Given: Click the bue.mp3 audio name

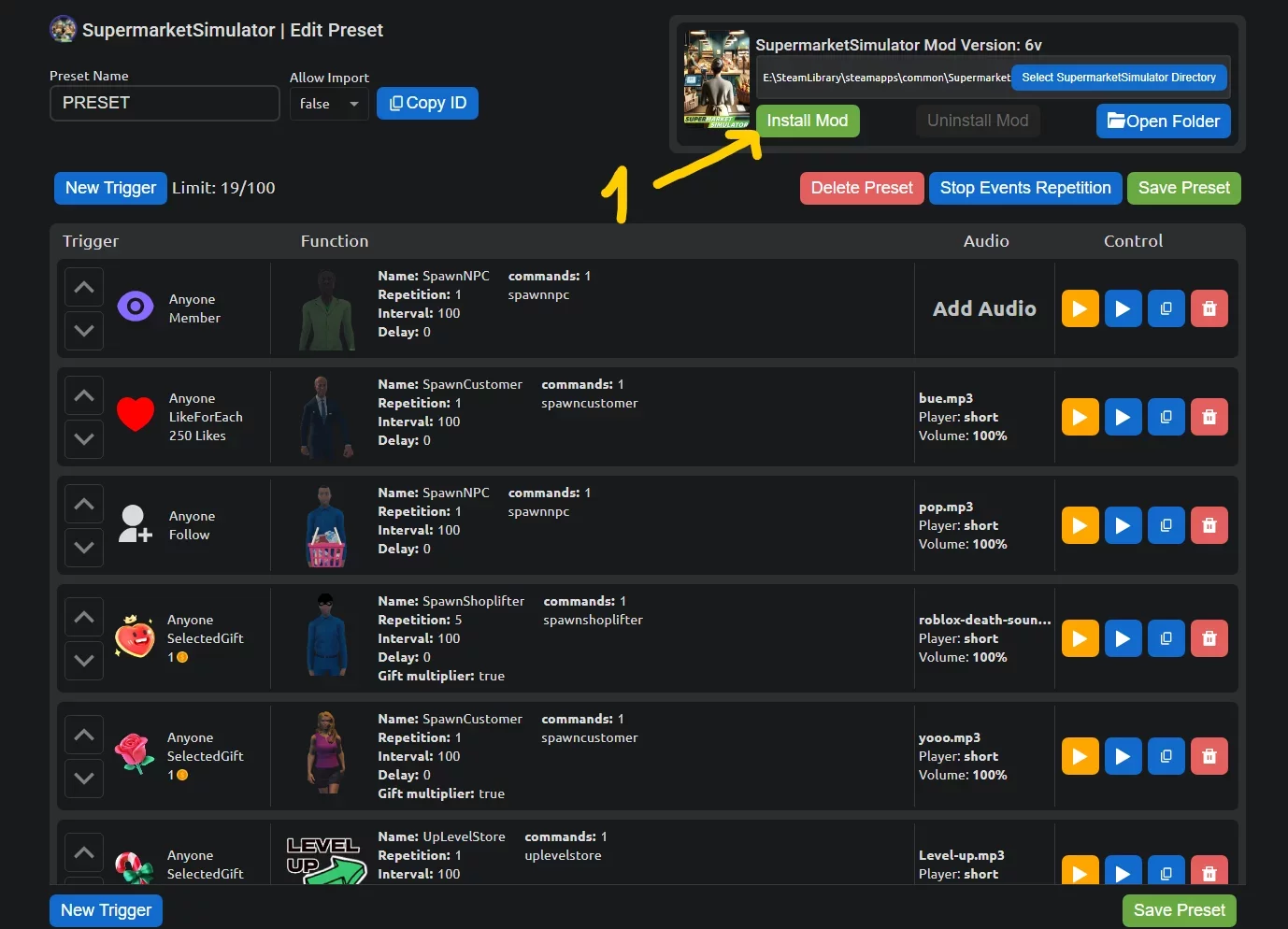Looking at the screenshot, I should tap(946, 398).
